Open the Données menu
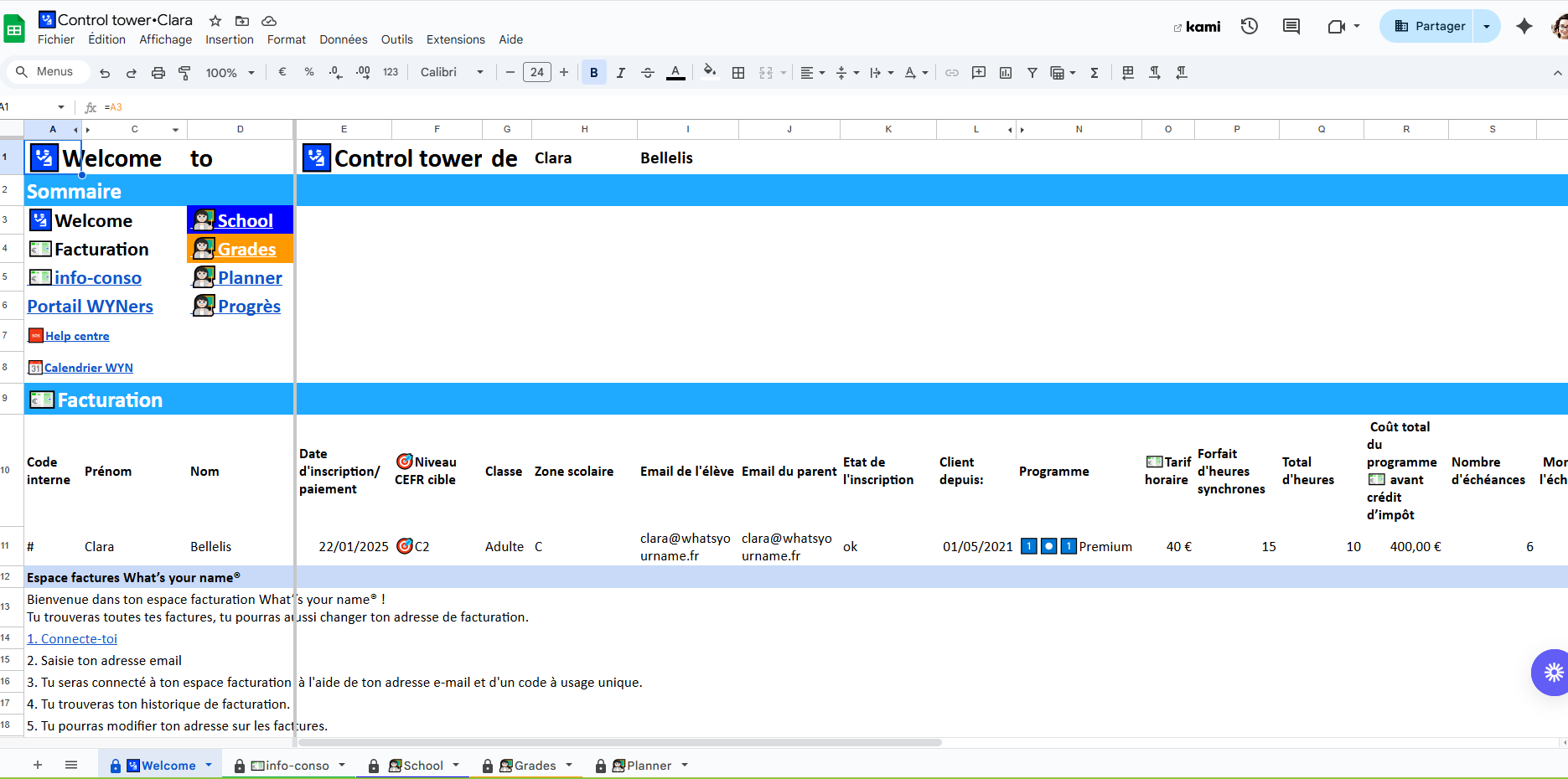The height and width of the screenshot is (779, 1568). pos(344,39)
